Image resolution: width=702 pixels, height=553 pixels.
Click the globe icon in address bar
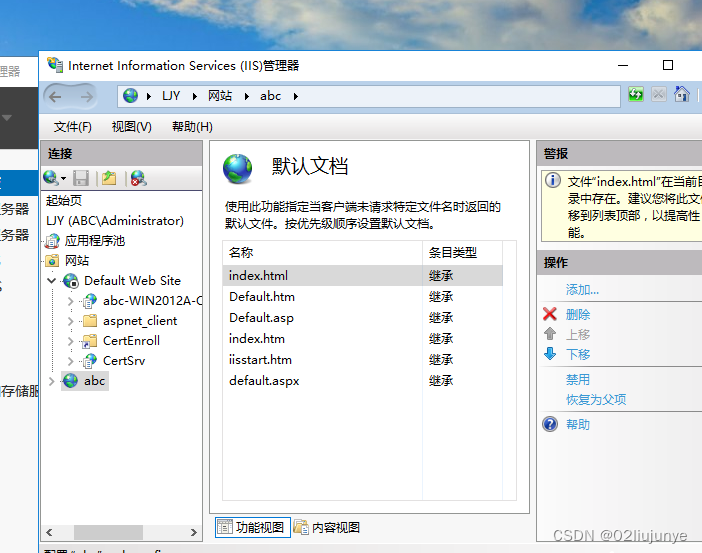130,96
